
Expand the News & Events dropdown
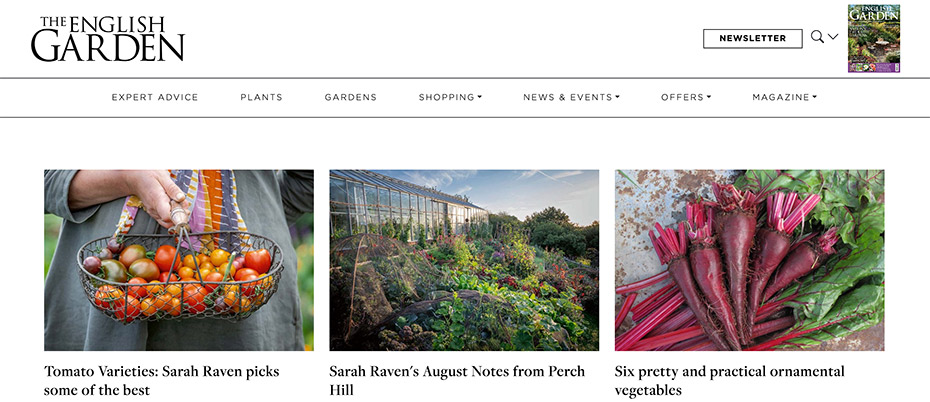coord(571,97)
